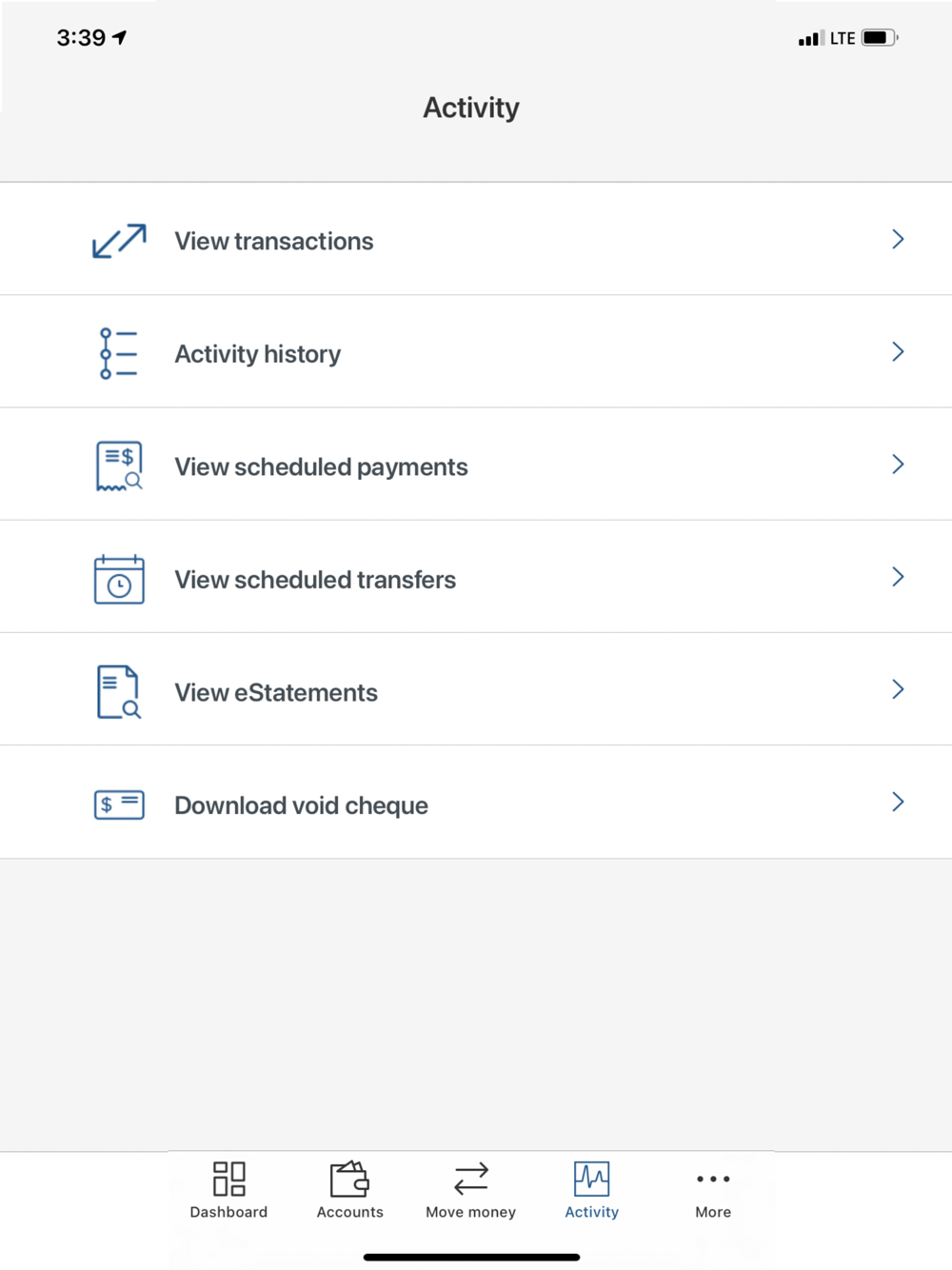Switch to the Accounts tab
This screenshot has height=1270, width=952.
click(349, 1189)
